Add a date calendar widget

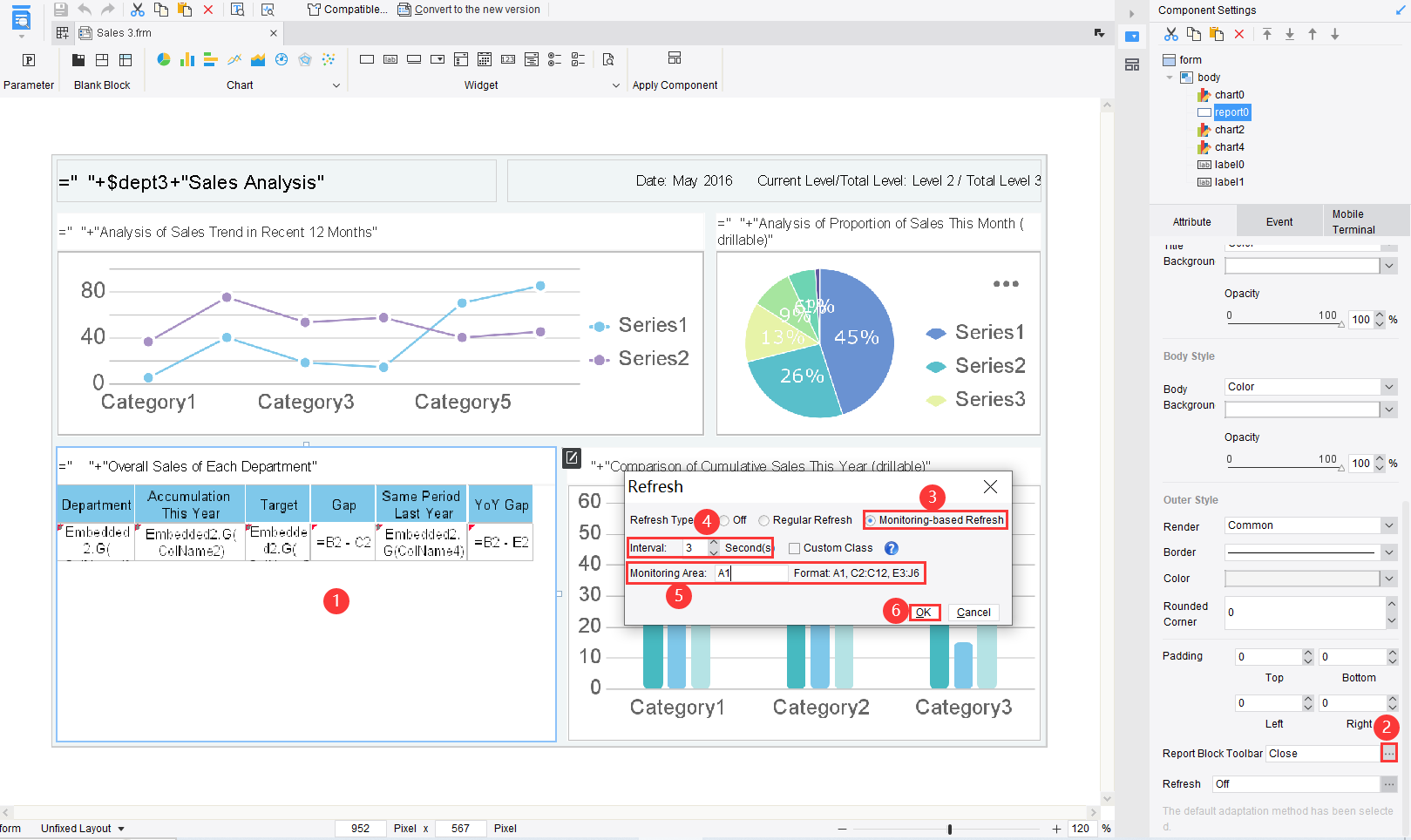[x=485, y=59]
